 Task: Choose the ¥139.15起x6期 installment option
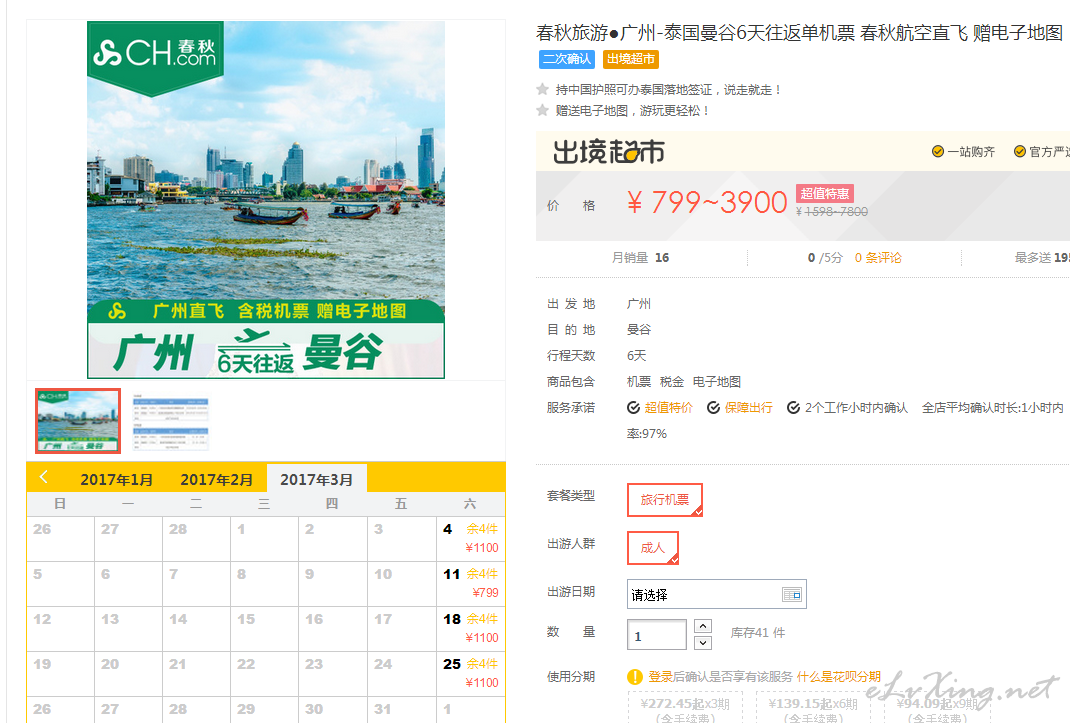(812, 707)
